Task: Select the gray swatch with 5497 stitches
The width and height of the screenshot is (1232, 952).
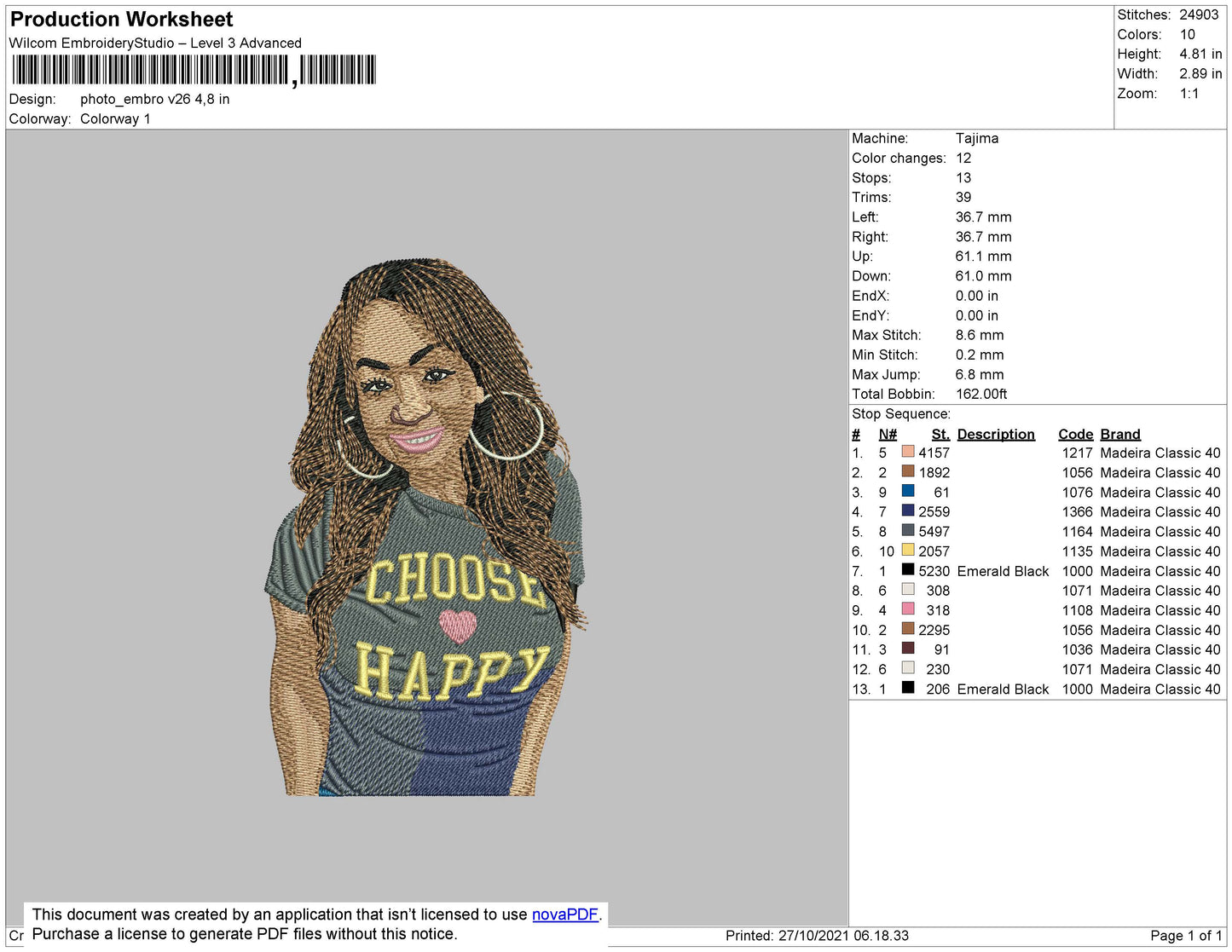Action: tap(908, 530)
